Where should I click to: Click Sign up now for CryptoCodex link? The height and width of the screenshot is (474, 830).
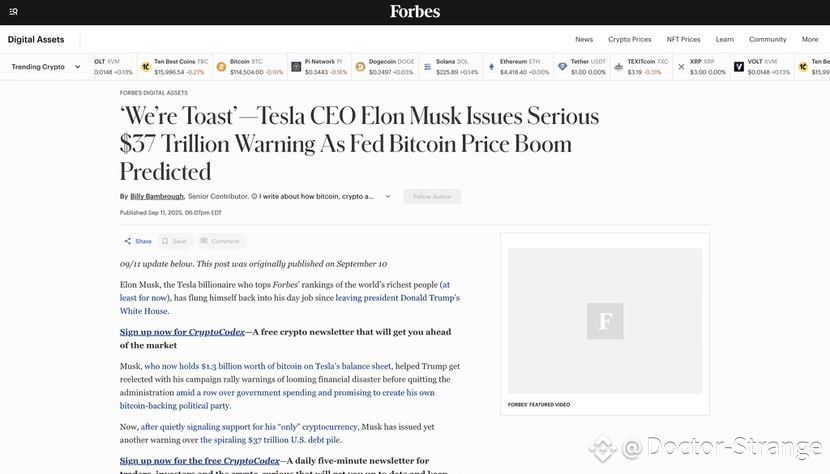tap(182, 332)
